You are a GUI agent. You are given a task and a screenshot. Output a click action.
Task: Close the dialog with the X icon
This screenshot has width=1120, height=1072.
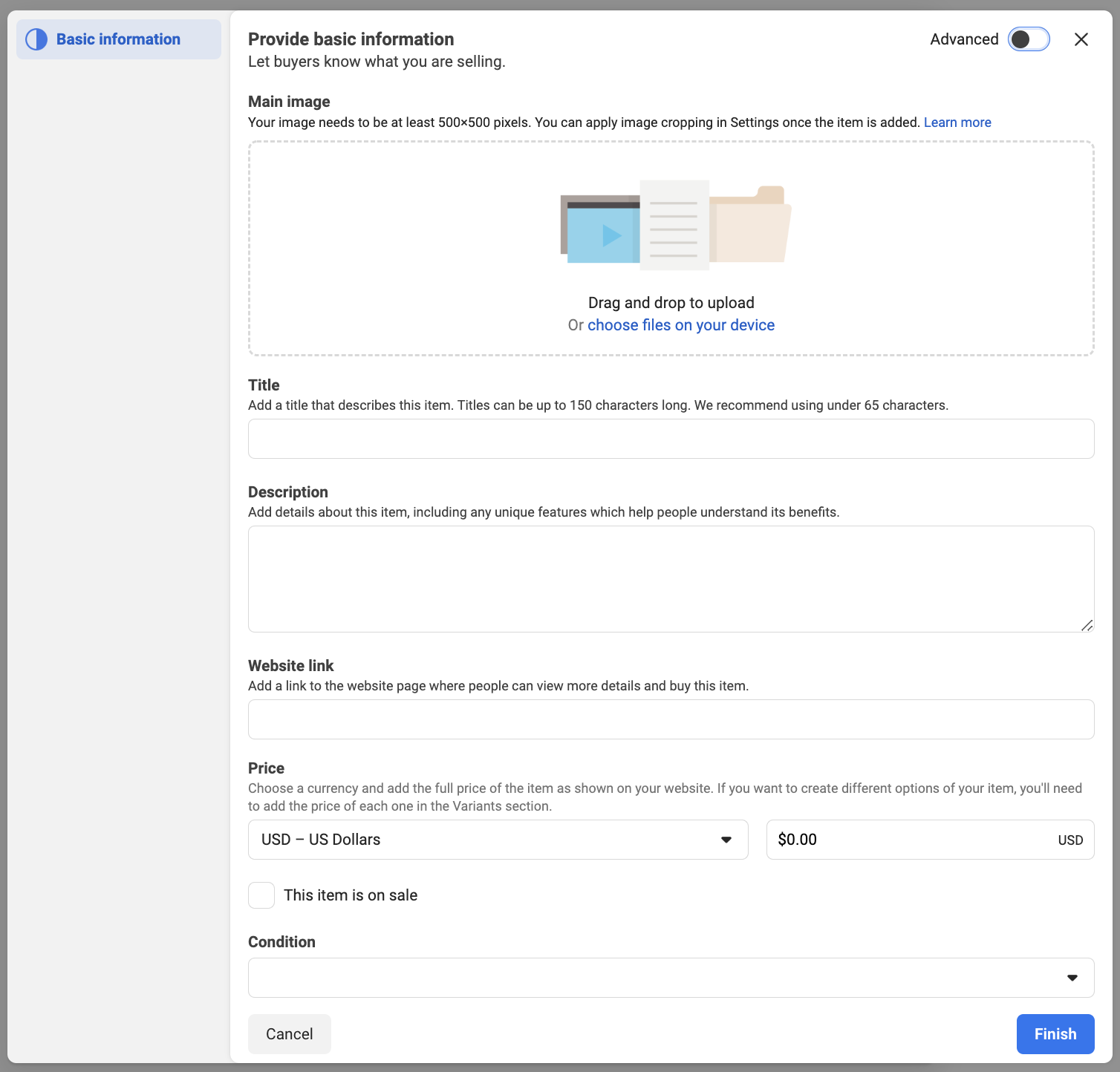1081,39
